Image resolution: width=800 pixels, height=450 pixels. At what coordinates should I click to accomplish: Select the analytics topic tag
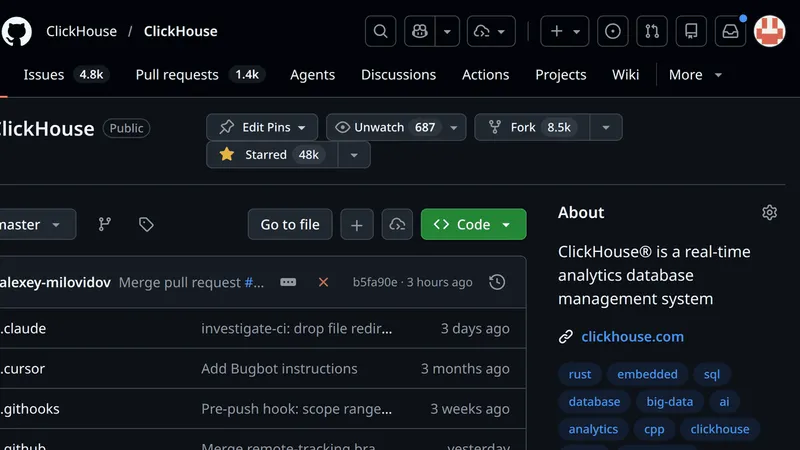pos(593,429)
